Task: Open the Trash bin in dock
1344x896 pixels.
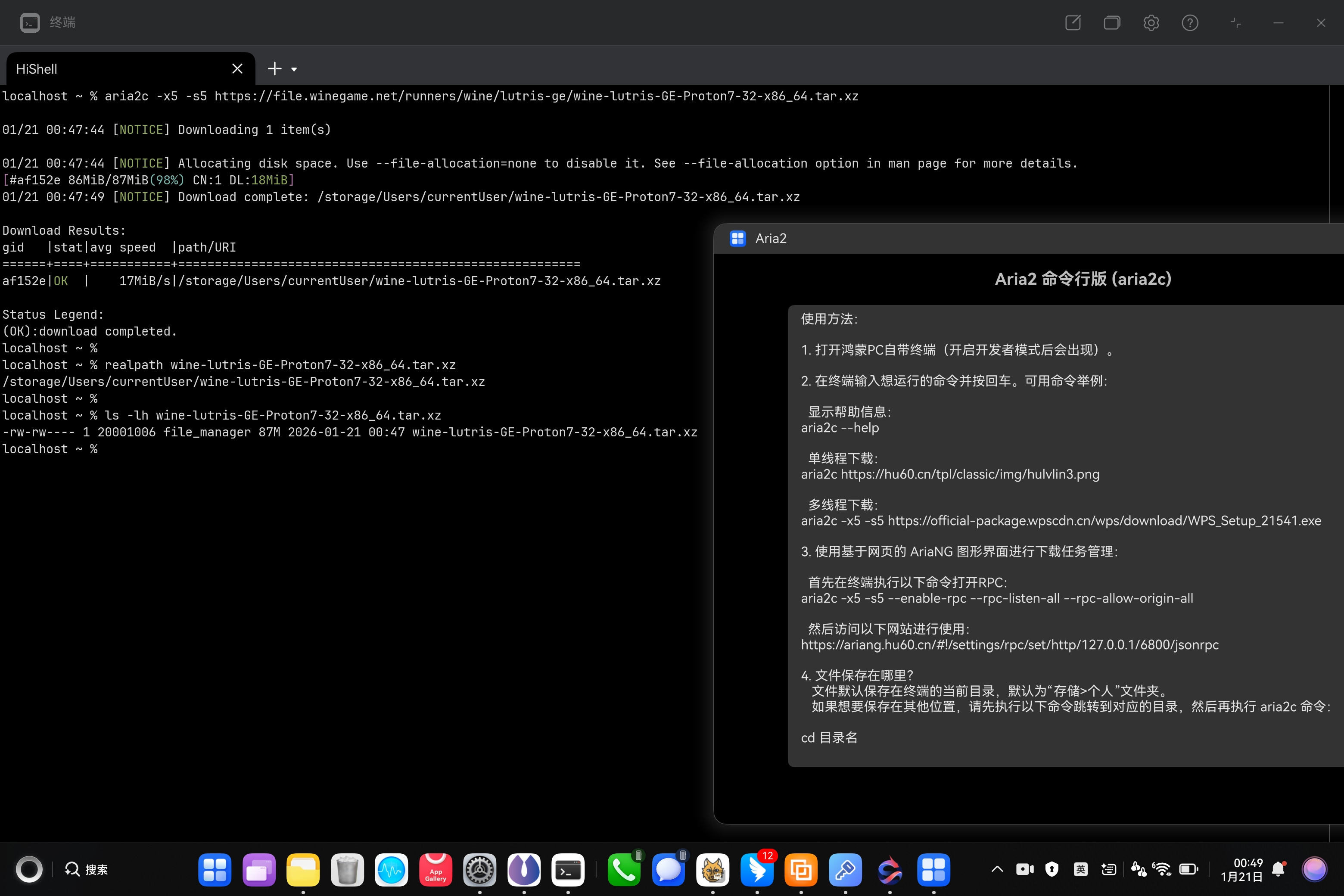Action: tap(348, 870)
